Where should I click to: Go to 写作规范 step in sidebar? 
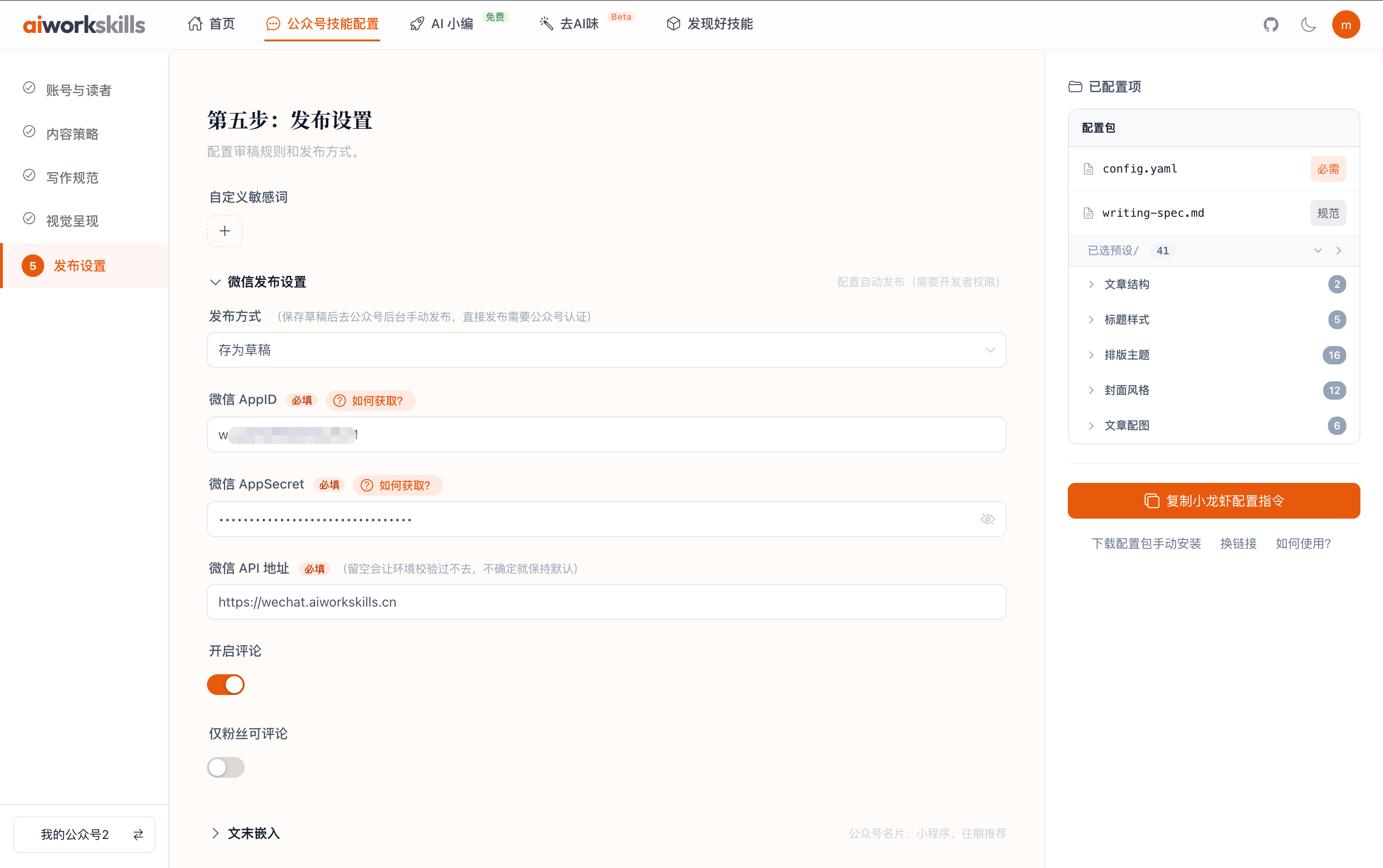(72, 177)
